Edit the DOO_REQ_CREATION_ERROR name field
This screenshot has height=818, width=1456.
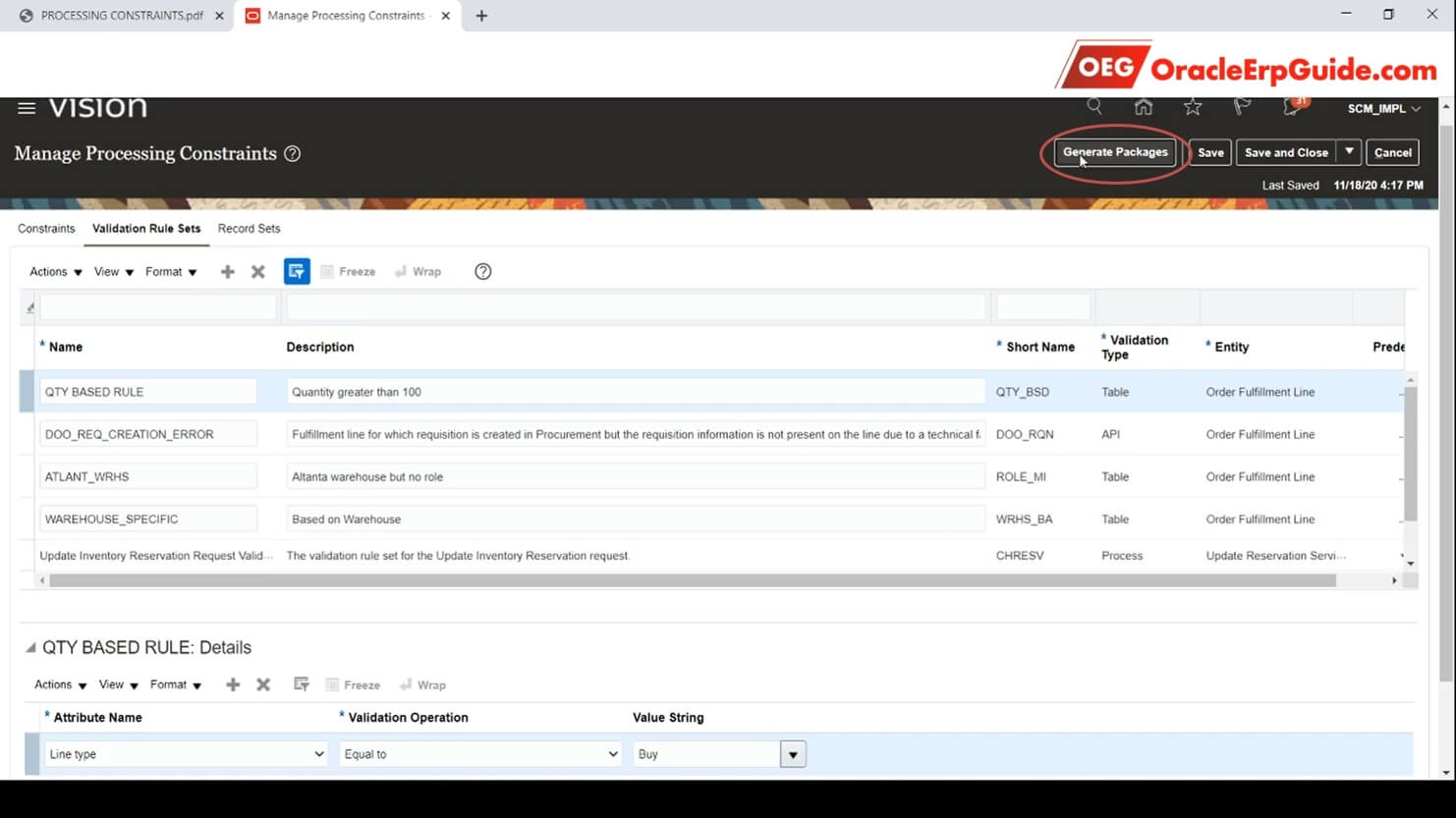pyautogui.click(x=148, y=434)
